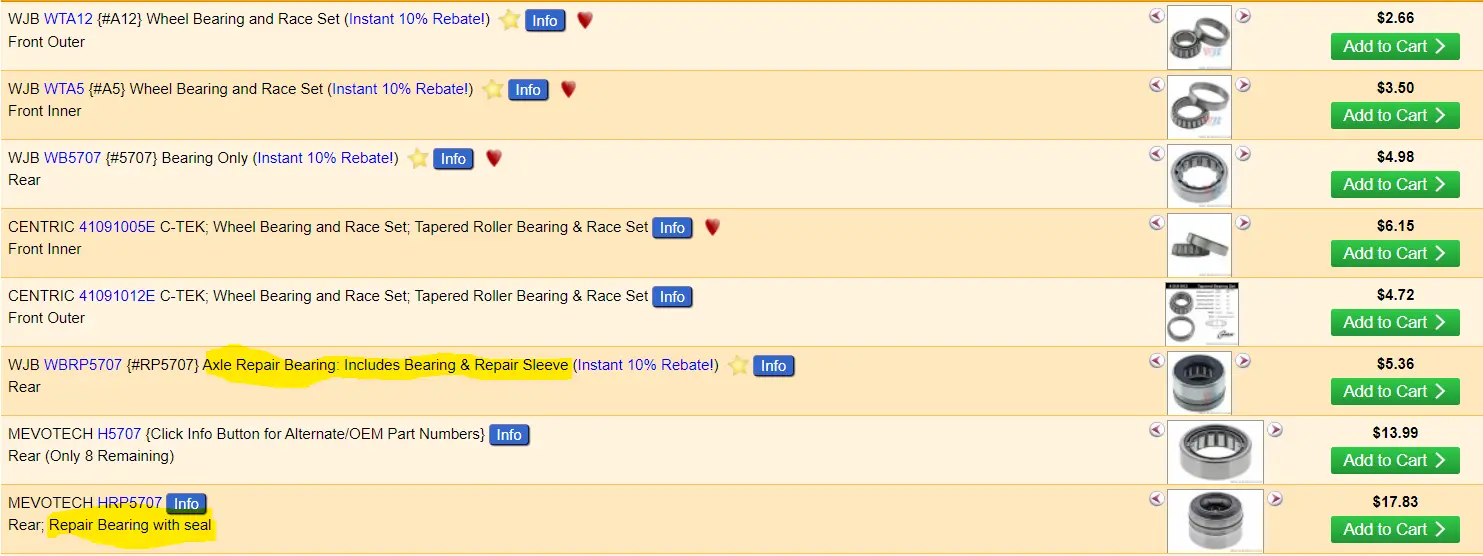Enlarge the CENTRIC 41091005E product thumbnail

(1199, 244)
